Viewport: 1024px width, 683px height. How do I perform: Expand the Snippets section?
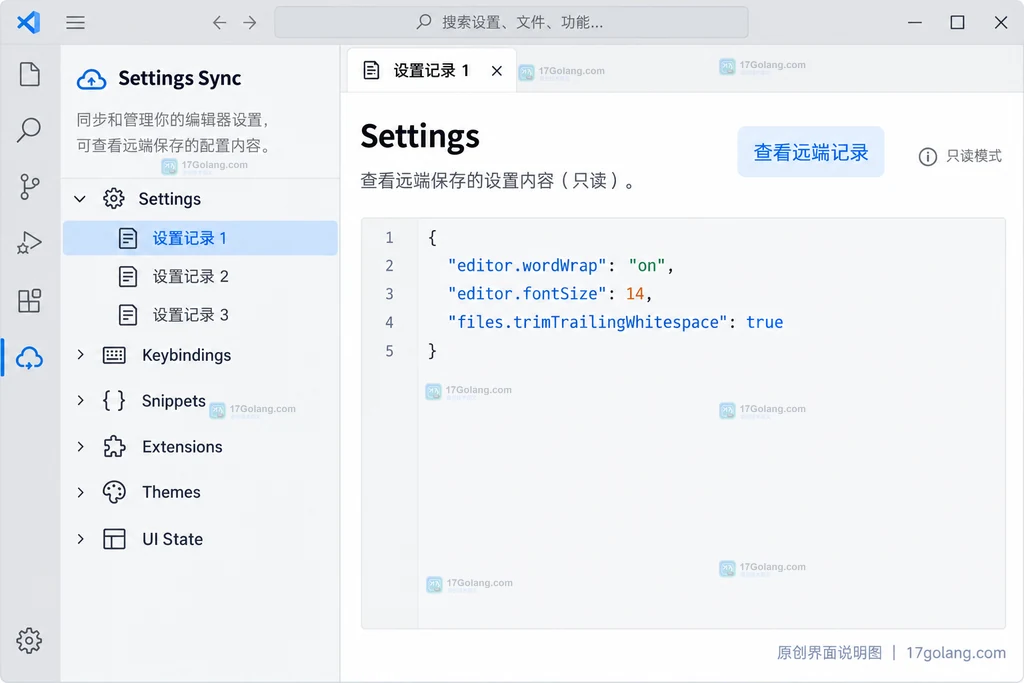(x=80, y=400)
